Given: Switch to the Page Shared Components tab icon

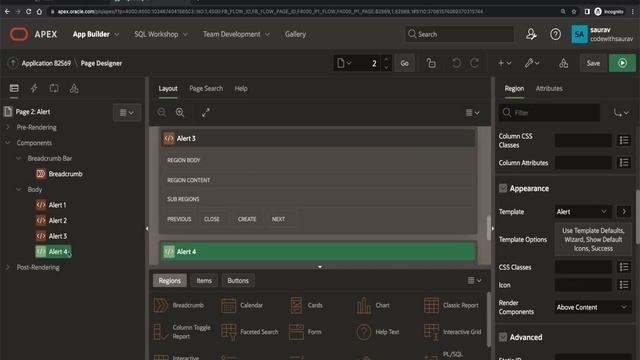Looking at the screenshot, I should click(x=74, y=89).
